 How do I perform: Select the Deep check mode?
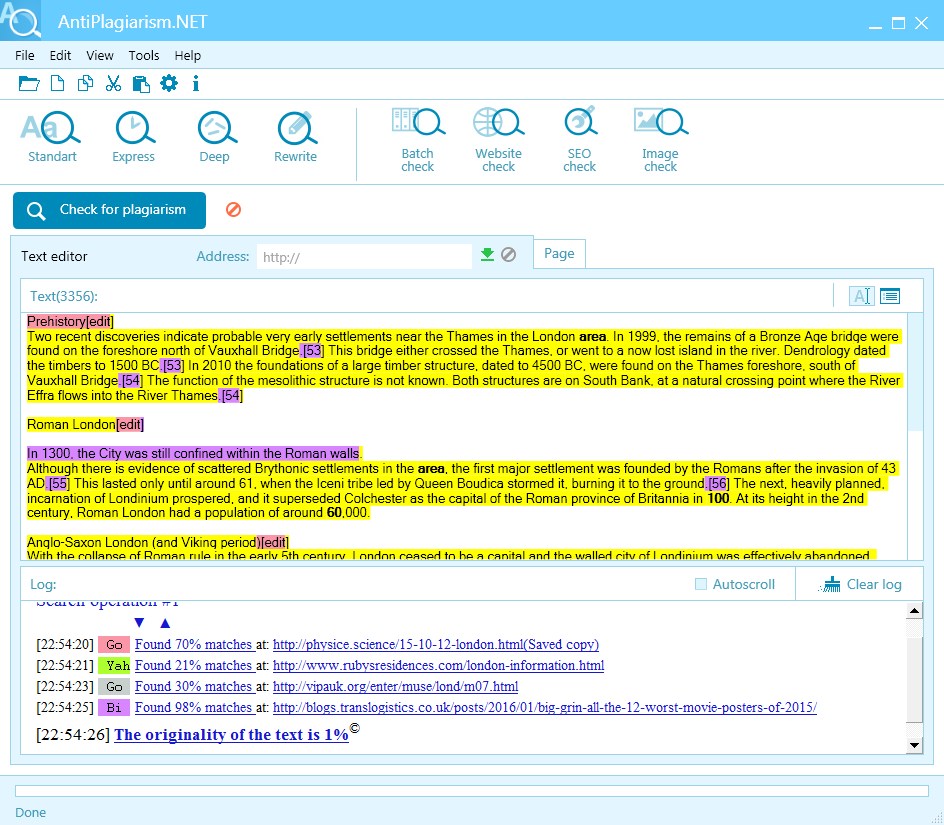[x=215, y=138]
